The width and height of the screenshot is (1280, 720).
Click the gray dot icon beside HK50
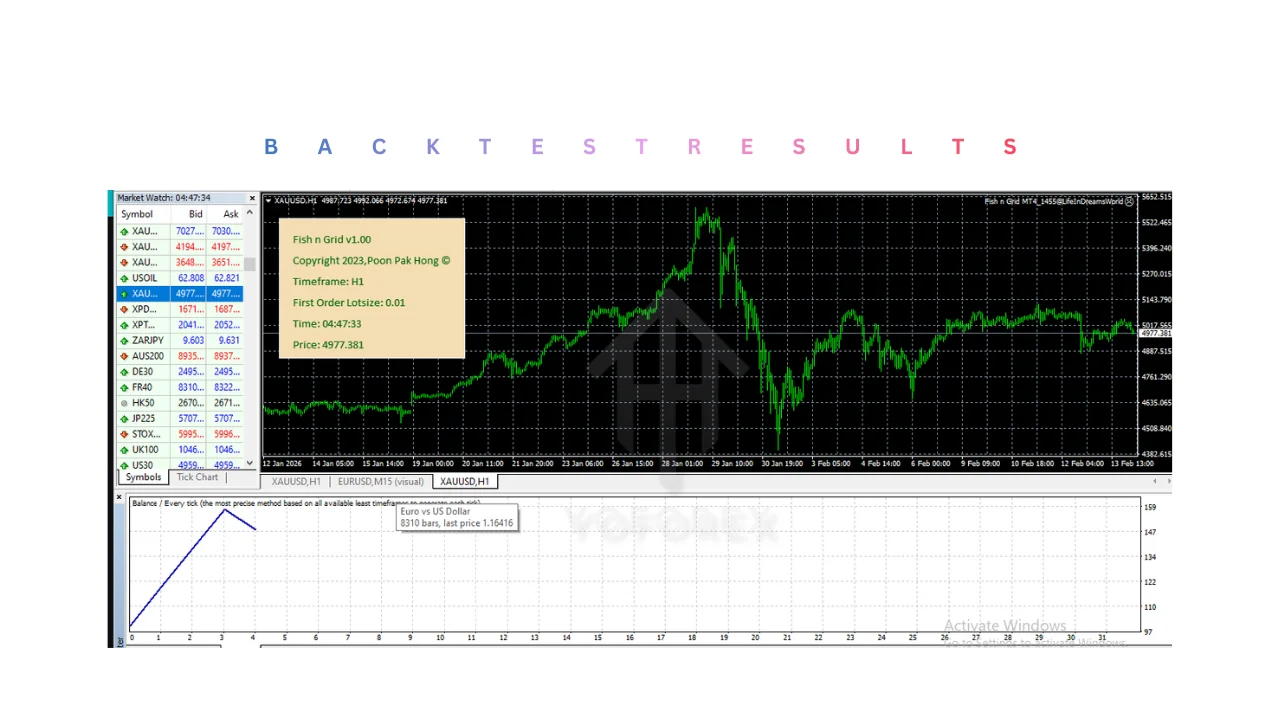[124, 403]
